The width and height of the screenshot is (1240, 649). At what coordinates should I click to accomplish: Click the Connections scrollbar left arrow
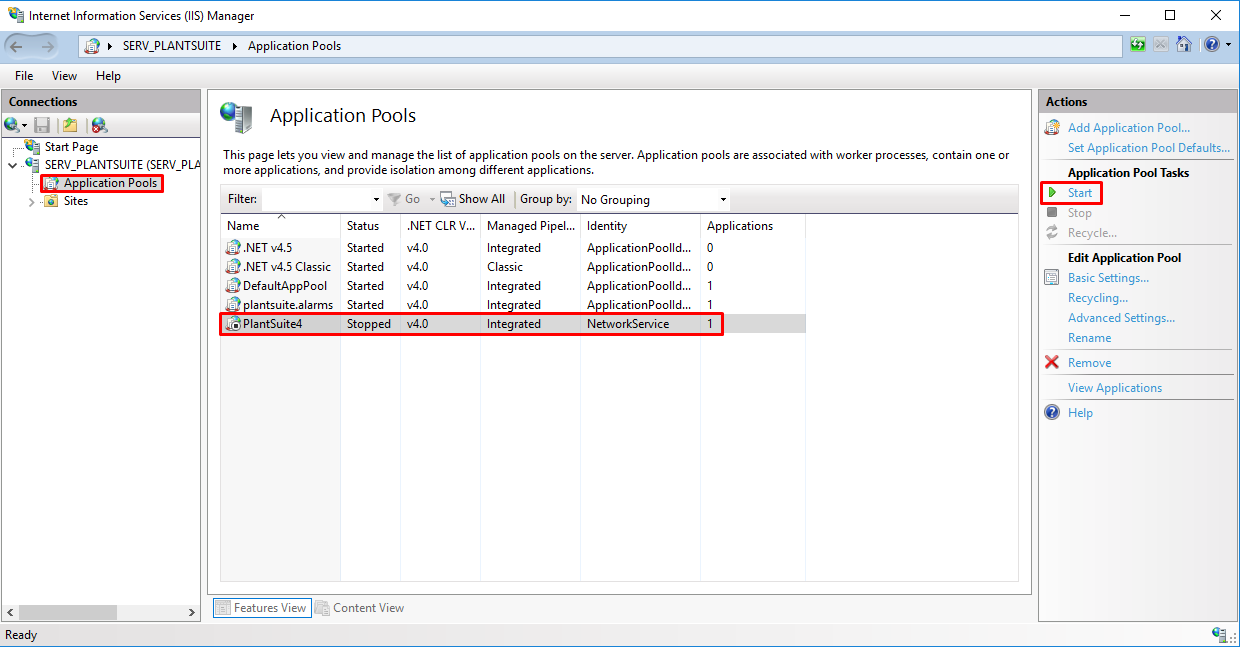pyautogui.click(x=10, y=612)
